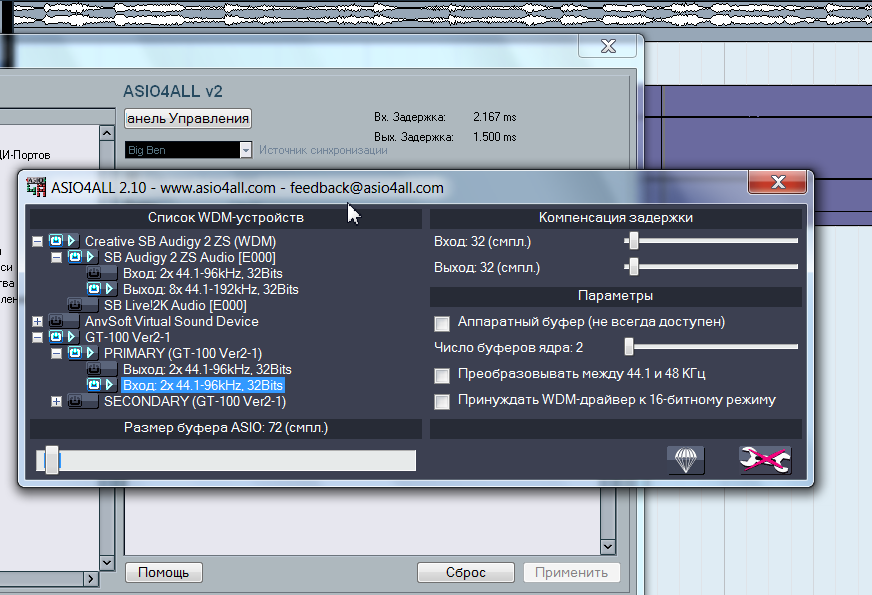Image resolution: width=872 pixels, height=595 pixels.
Task: Click scroll up arrow in left device list
Action: [x=107, y=133]
